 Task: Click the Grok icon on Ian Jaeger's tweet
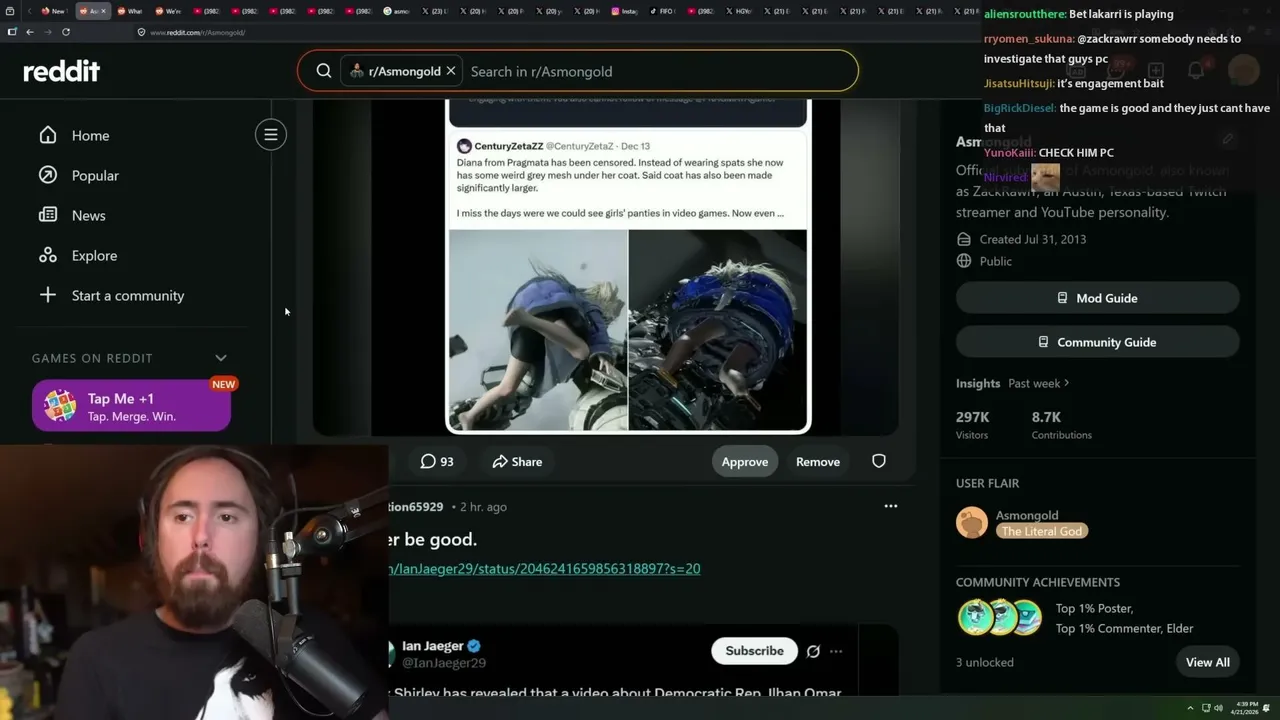[813, 651]
